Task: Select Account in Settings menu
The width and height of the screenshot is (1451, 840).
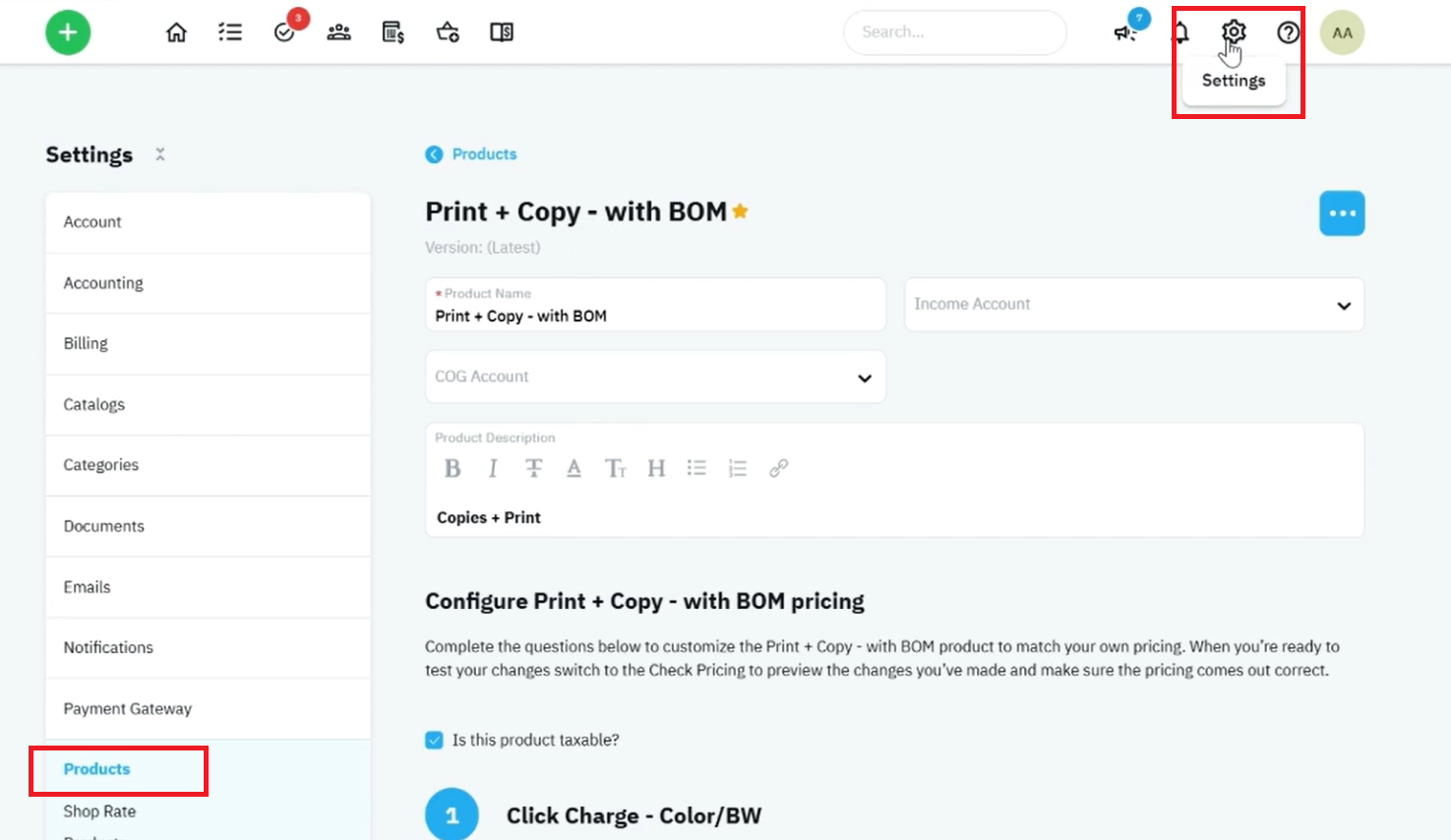Action: click(208, 222)
